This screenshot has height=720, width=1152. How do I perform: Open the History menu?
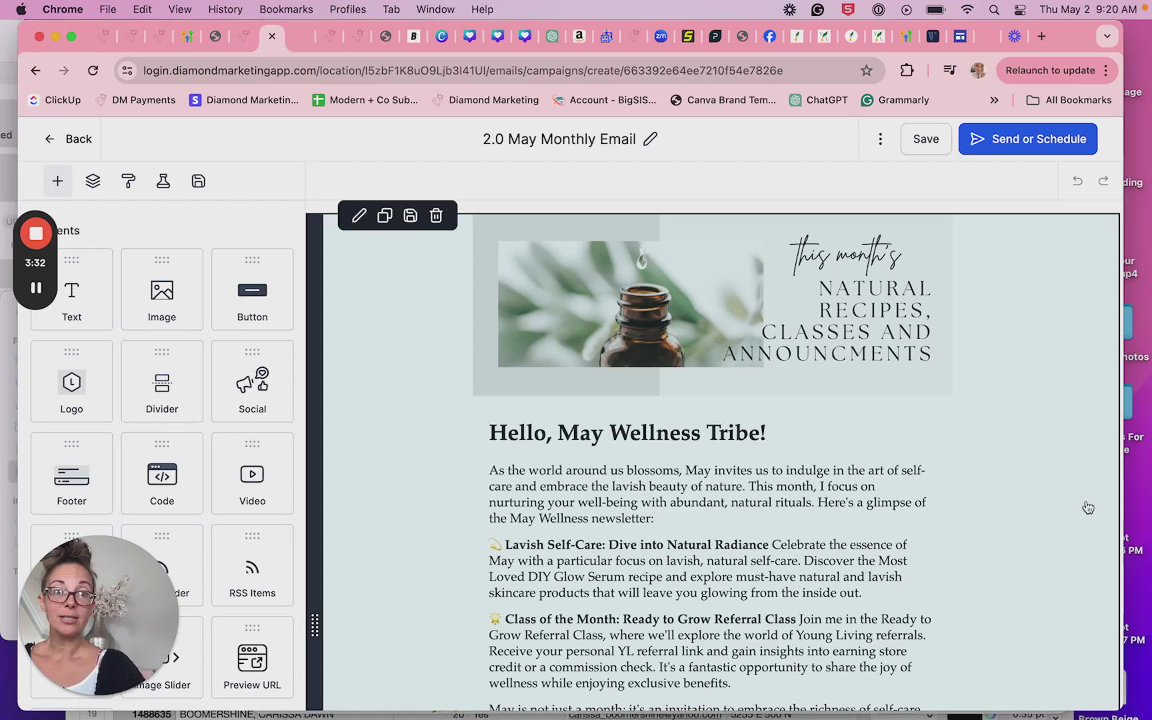pyautogui.click(x=225, y=10)
